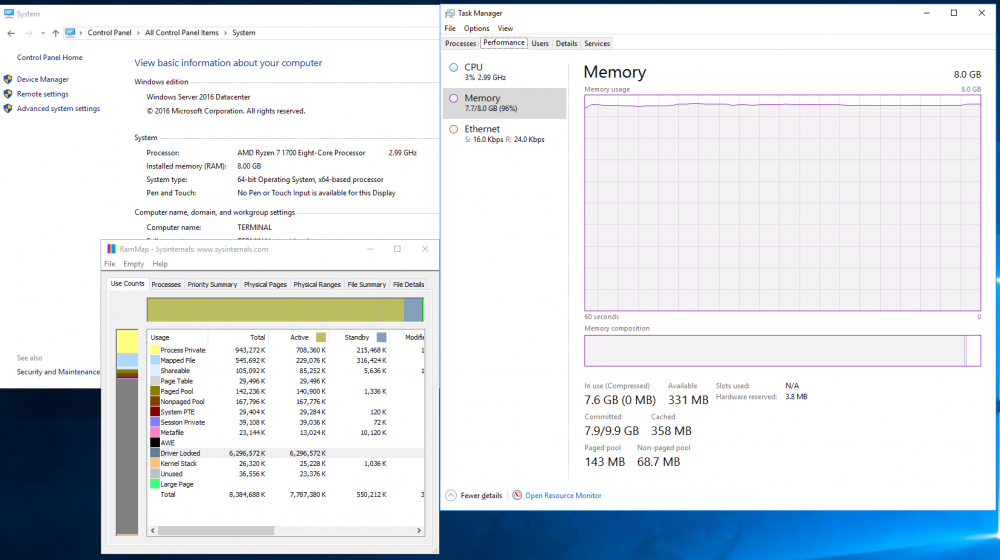
Task: Click the Control Panel Home link
Action: click(x=50, y=57)
